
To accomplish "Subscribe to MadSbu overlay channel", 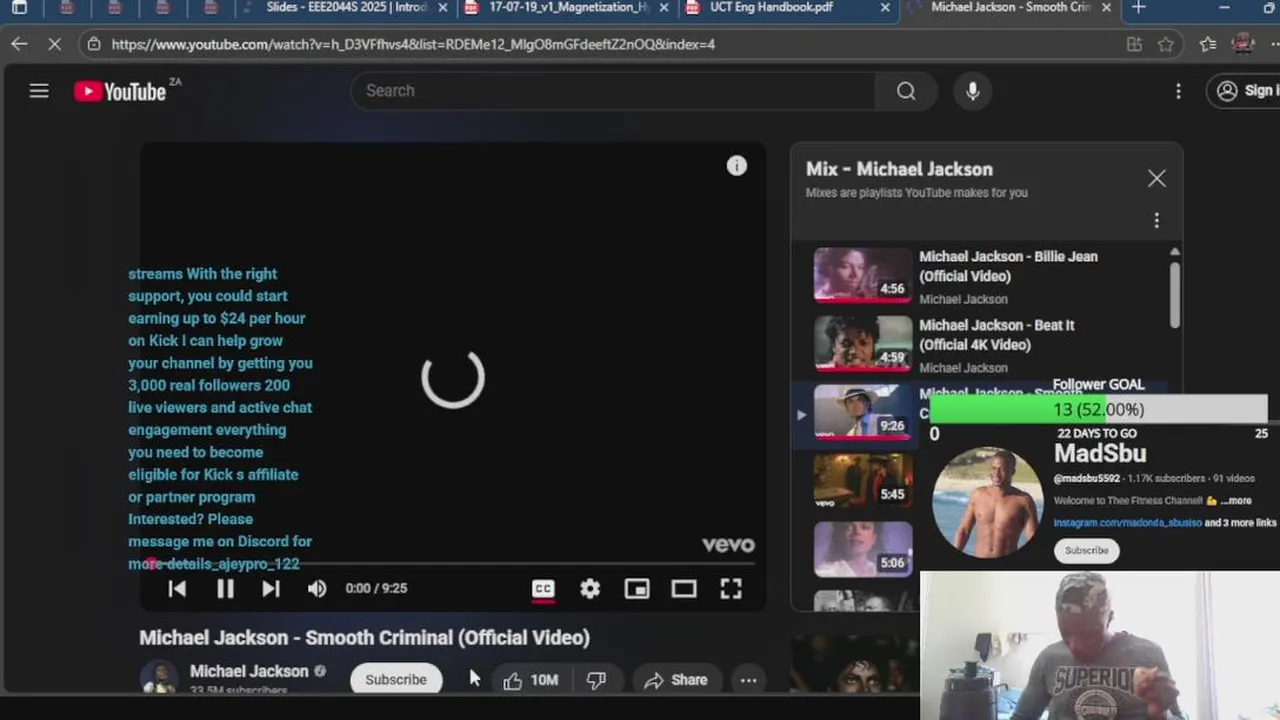I will tap(1086, 550).
